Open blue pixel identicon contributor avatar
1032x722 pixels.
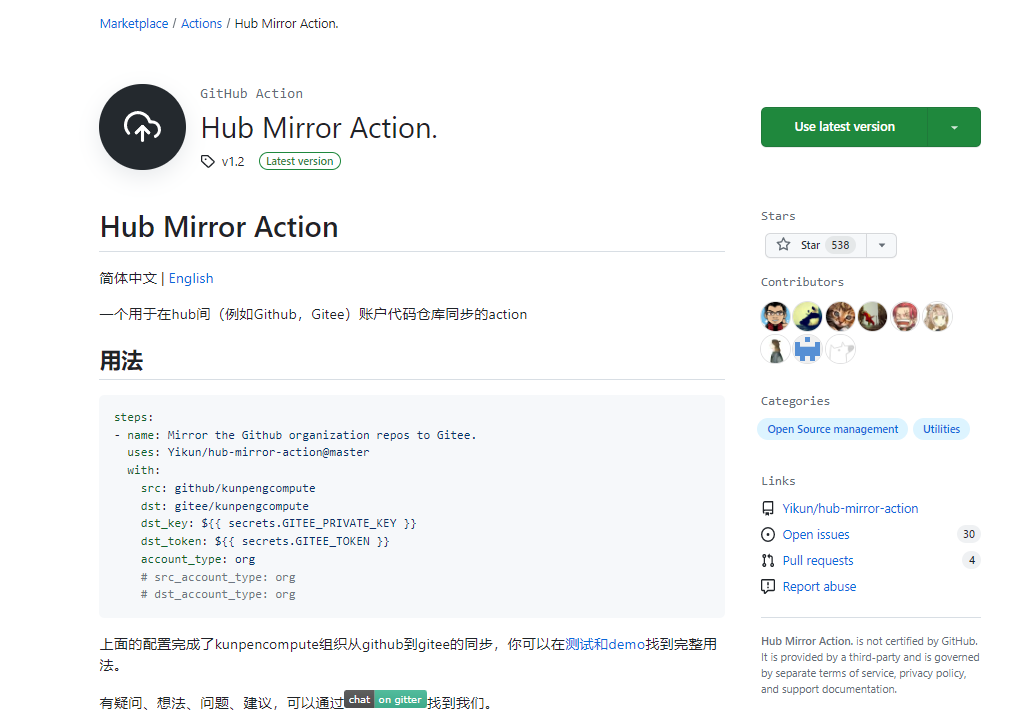(x=808, y=349)
